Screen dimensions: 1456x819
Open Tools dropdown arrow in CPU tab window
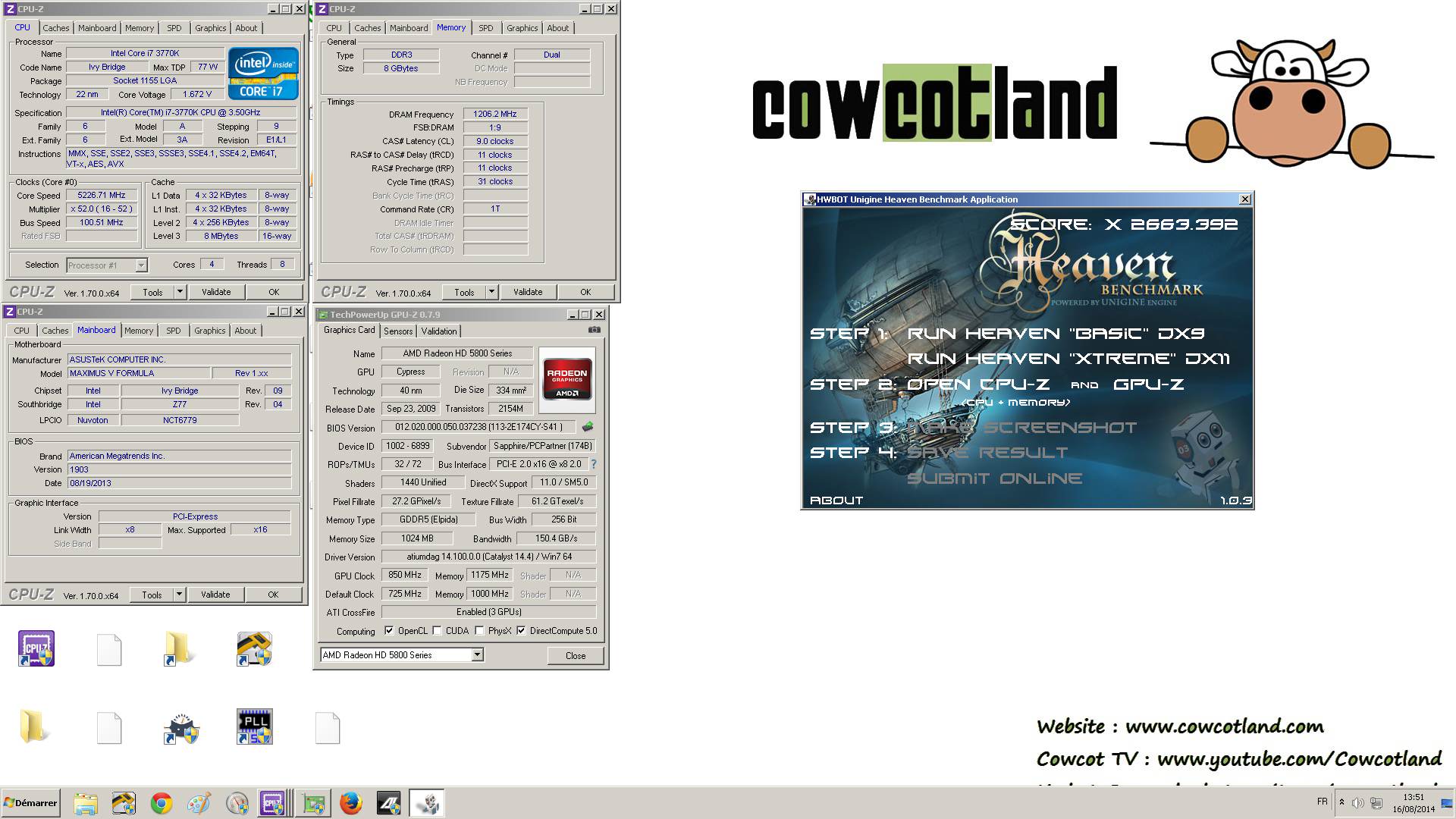[x=180, y=292]
